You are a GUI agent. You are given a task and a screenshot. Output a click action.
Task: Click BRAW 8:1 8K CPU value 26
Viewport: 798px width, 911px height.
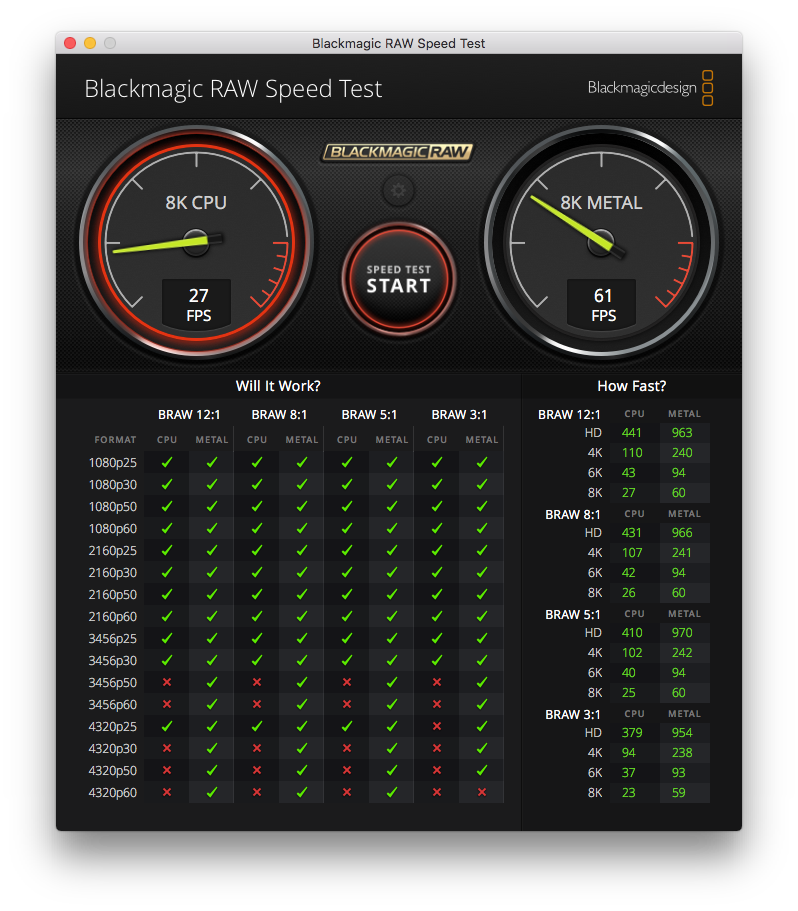pos(628,593)
